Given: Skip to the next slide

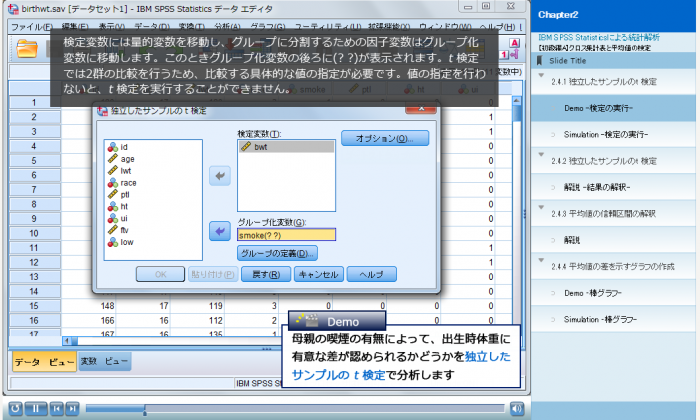Looking at the screenshot, I should point(72,408).
